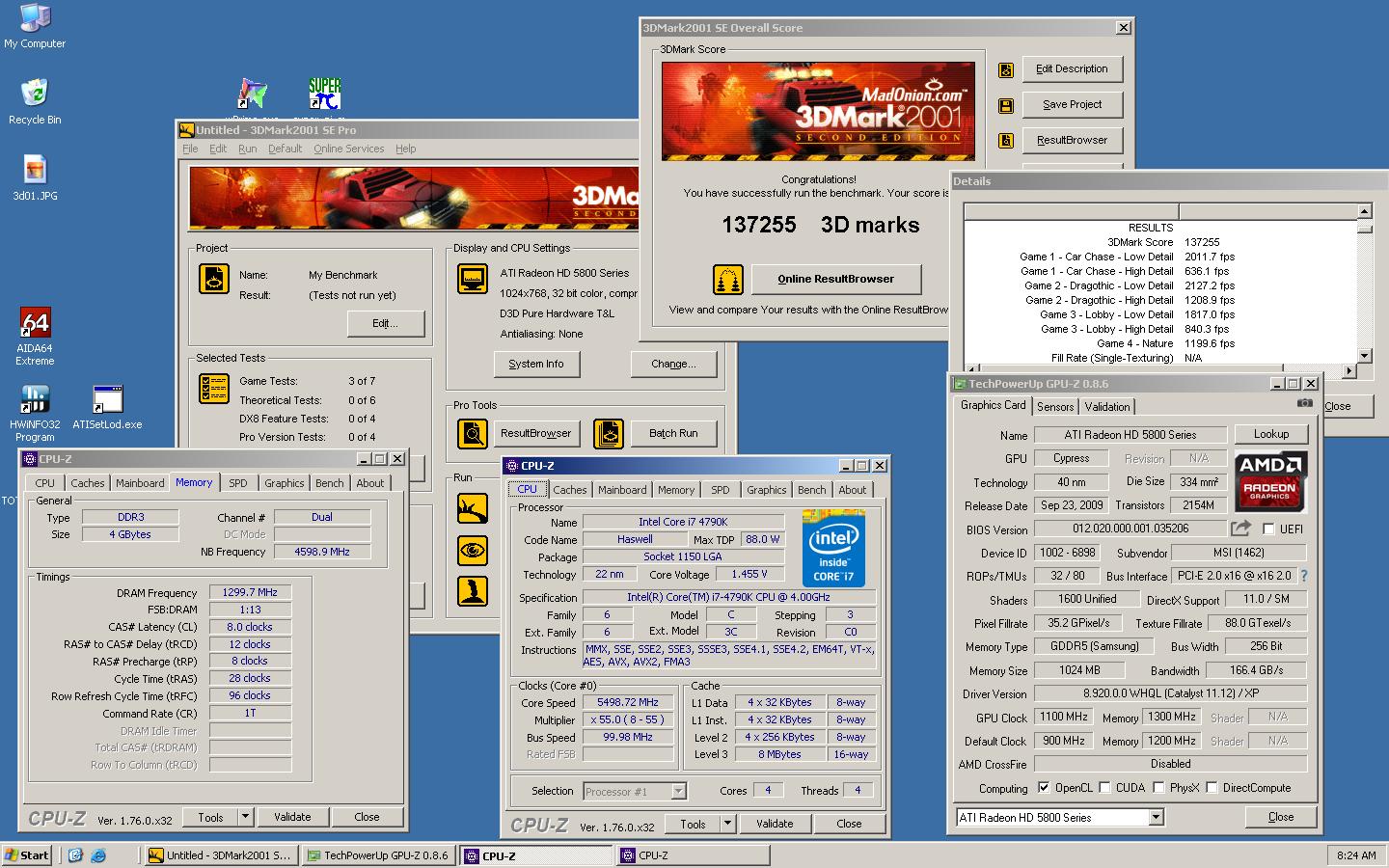Click the Intel Core i7 logo in CPU-Z
The width and height of the screenshot is (1389, 868).
(x=833, y=548)
